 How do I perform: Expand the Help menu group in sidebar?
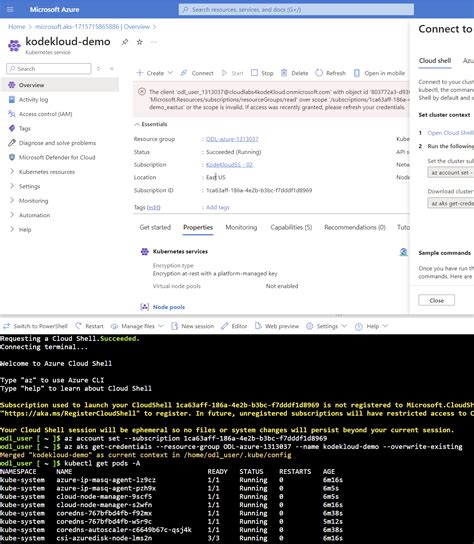pyautogui.click(x=12, y=229)
